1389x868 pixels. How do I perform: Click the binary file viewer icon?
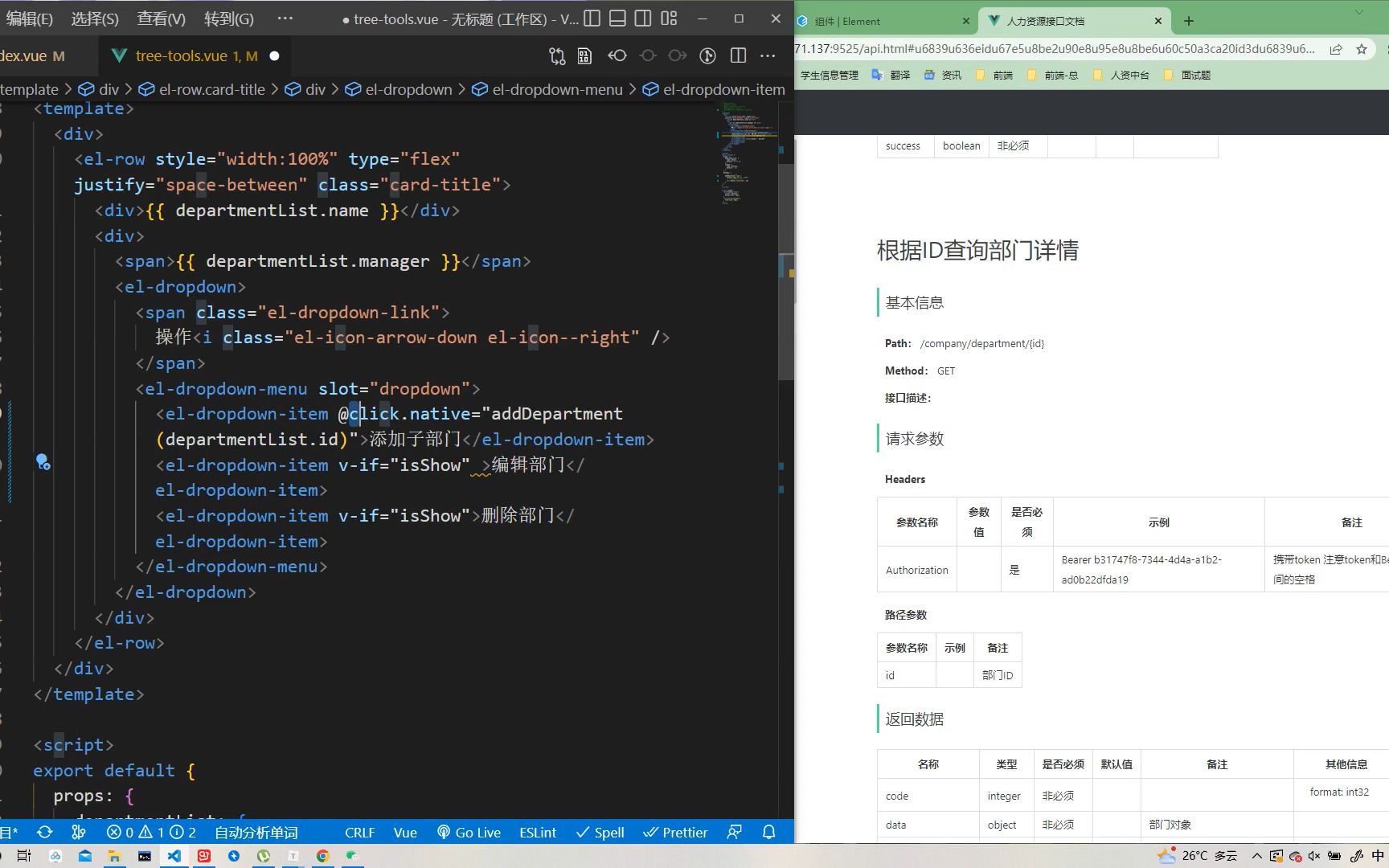584,55
